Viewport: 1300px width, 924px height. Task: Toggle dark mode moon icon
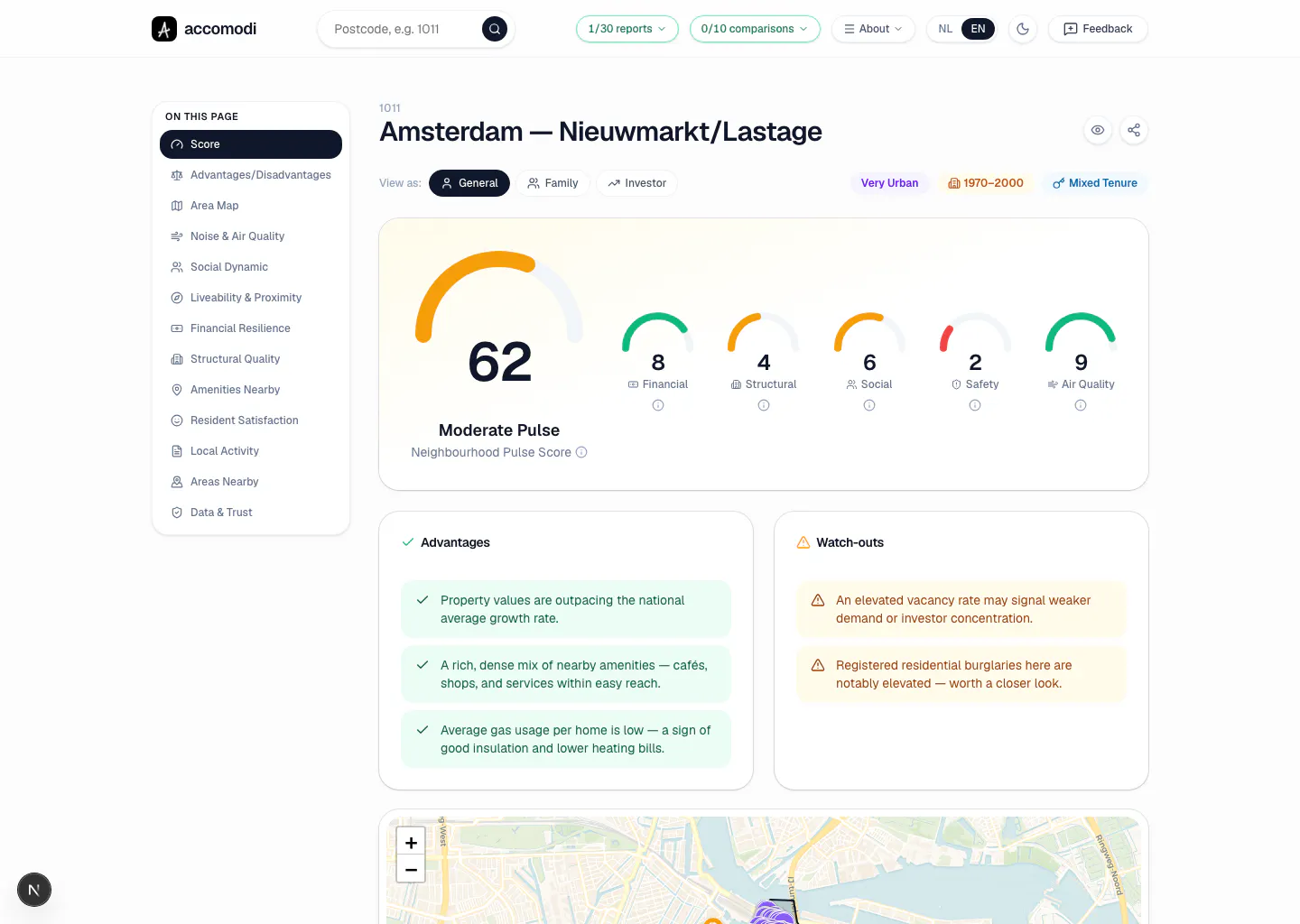tap(1023, 29)
